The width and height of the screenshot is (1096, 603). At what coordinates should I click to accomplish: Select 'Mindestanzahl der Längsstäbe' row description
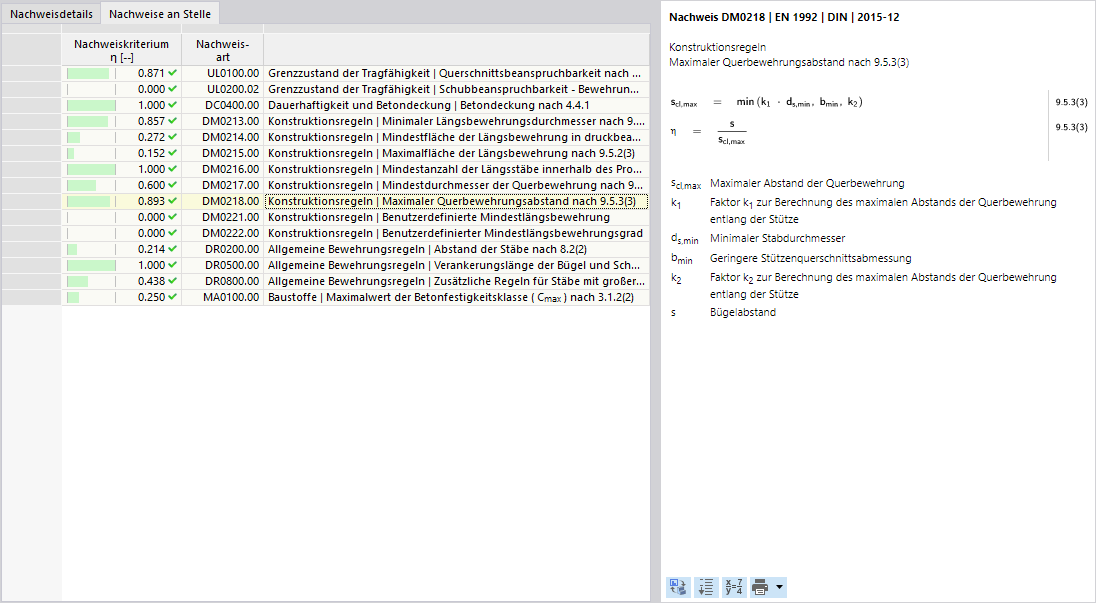coord(454,169)
